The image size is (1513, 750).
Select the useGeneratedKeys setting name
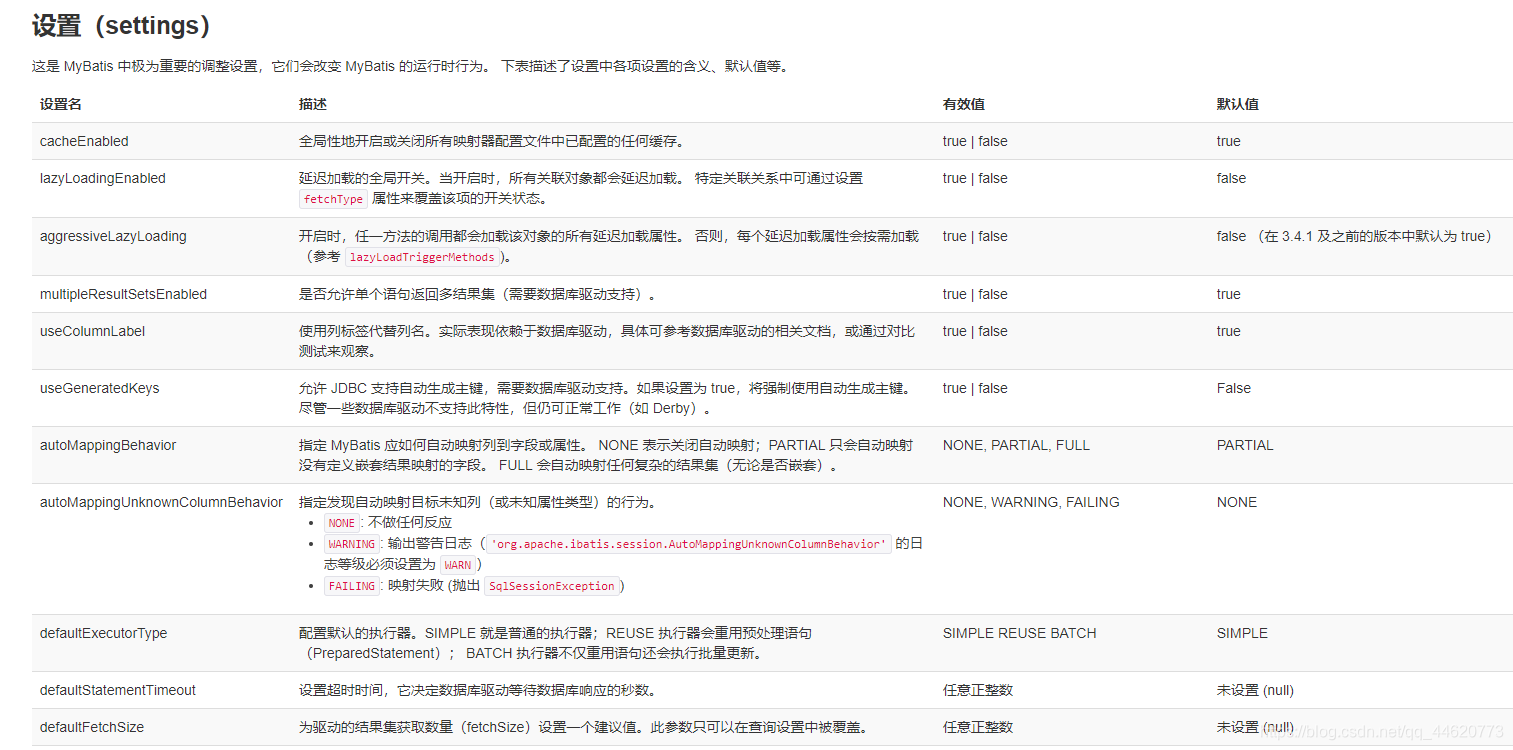click(100, 388)
